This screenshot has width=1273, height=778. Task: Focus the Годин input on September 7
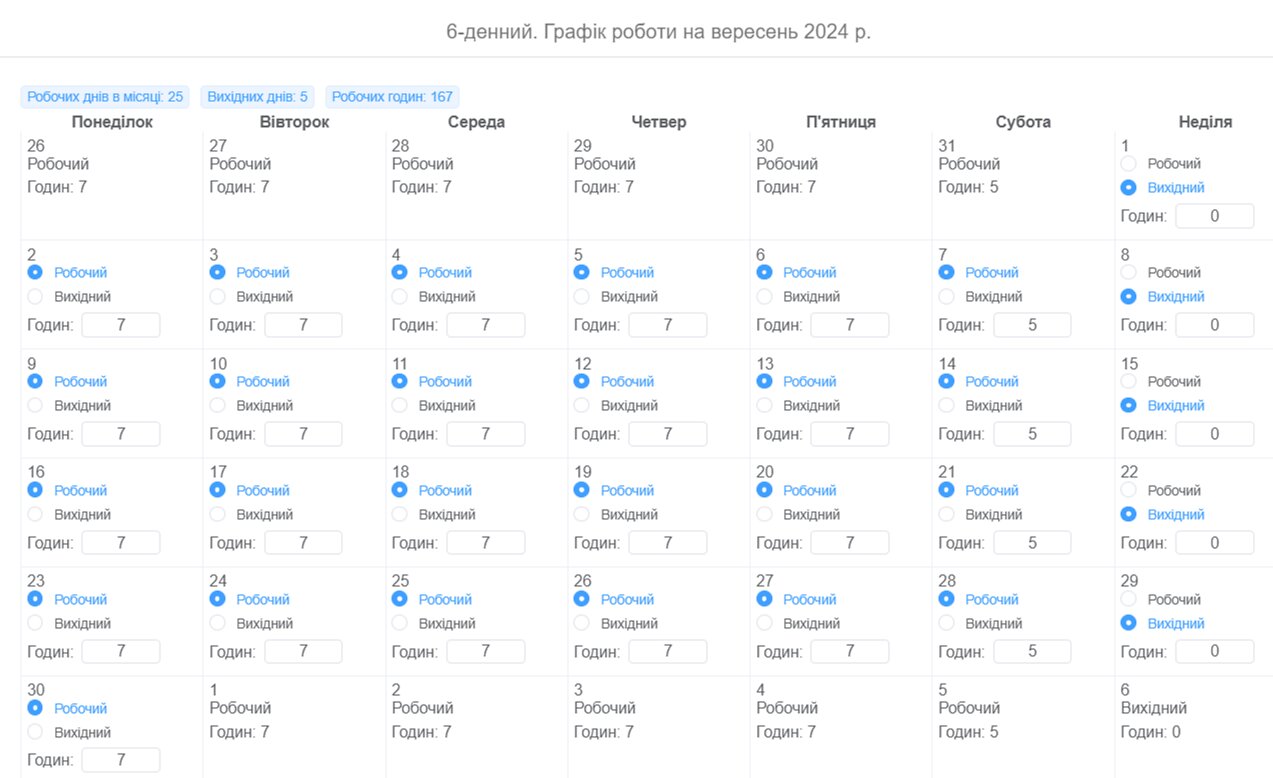click(1032, 325)
